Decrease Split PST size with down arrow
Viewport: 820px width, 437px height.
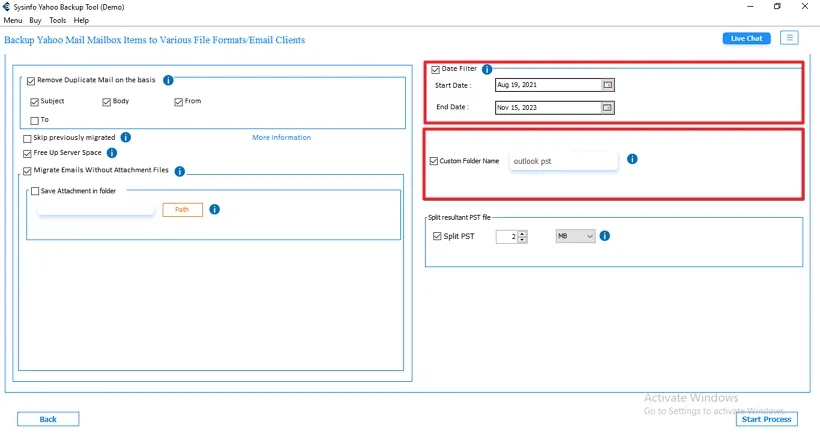point(522,239)
